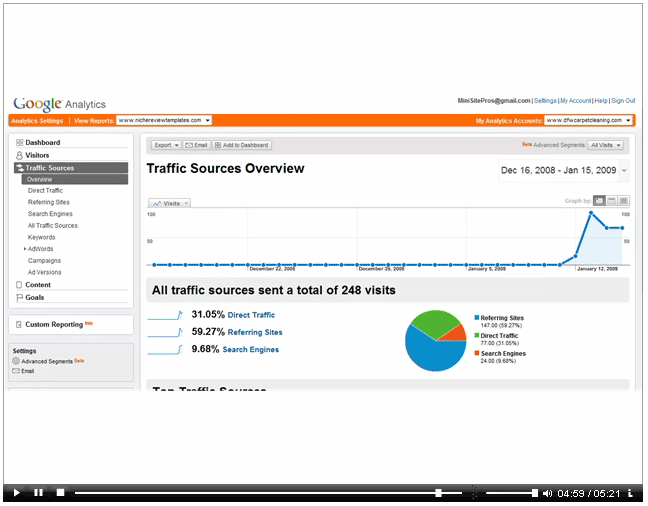Image resolution: width=648 pixels, height=506 pixels.
Task: Click the Dashboard grid icon
Action: (19, 143)
